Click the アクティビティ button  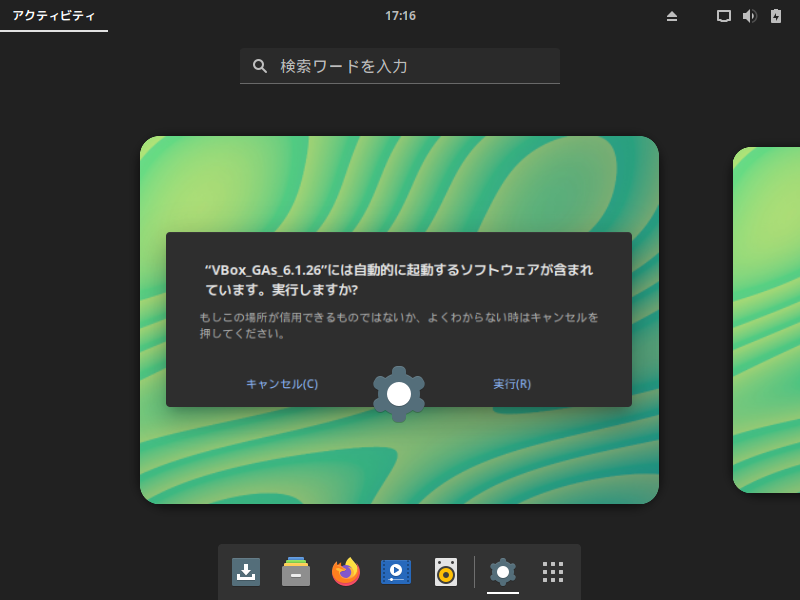pos(54,16)
